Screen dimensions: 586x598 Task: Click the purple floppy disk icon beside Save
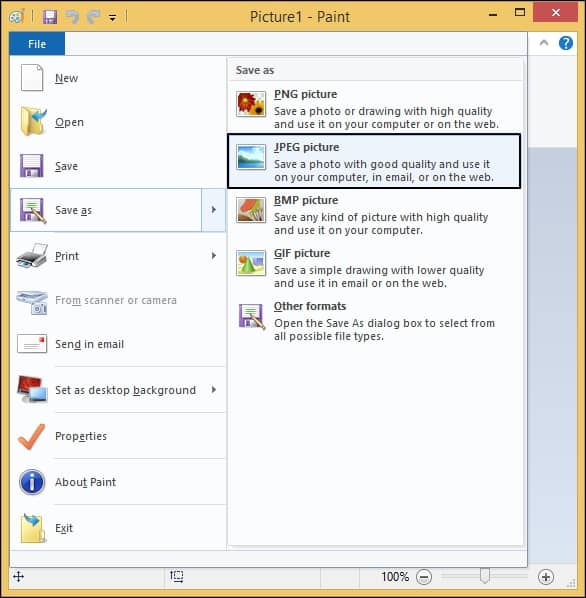32,166
